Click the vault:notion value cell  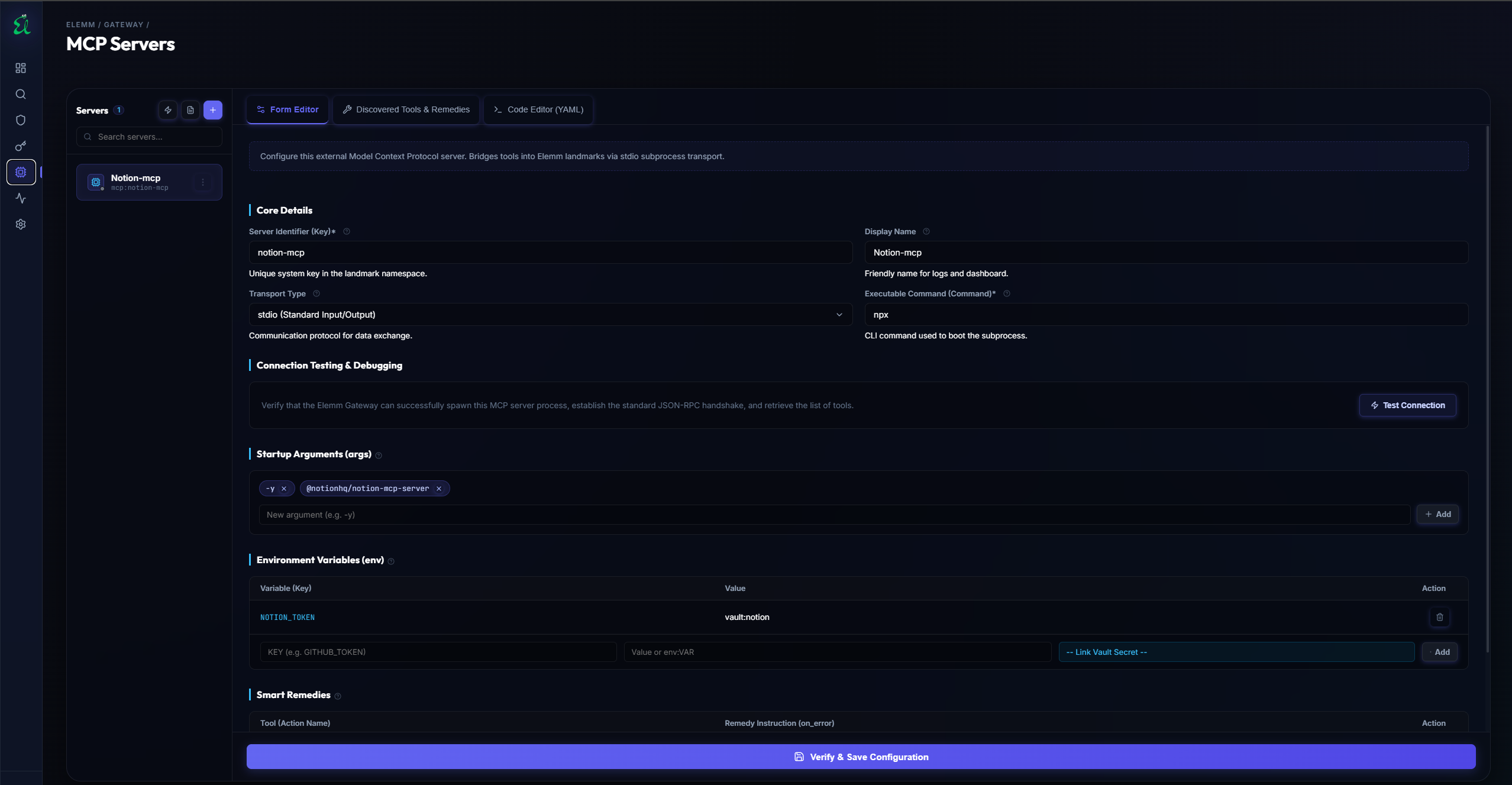(x=747, y=617)
